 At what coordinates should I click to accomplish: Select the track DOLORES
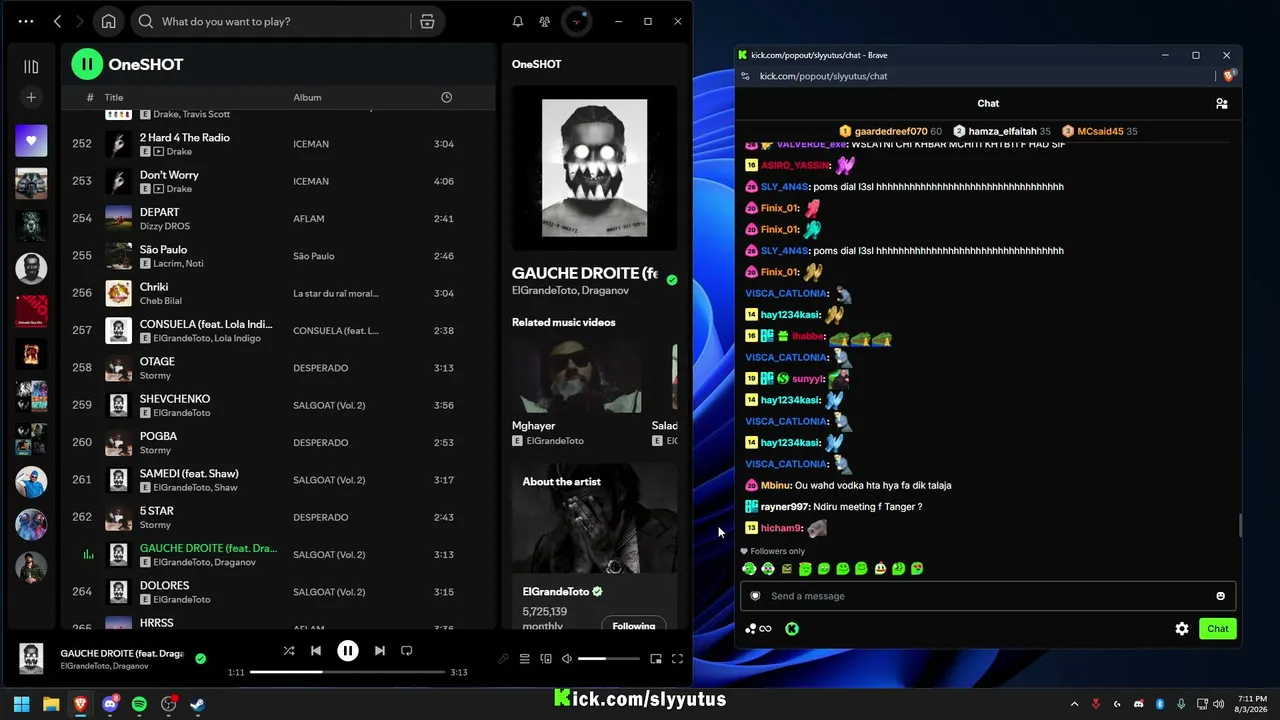click(x=277, y=592)
